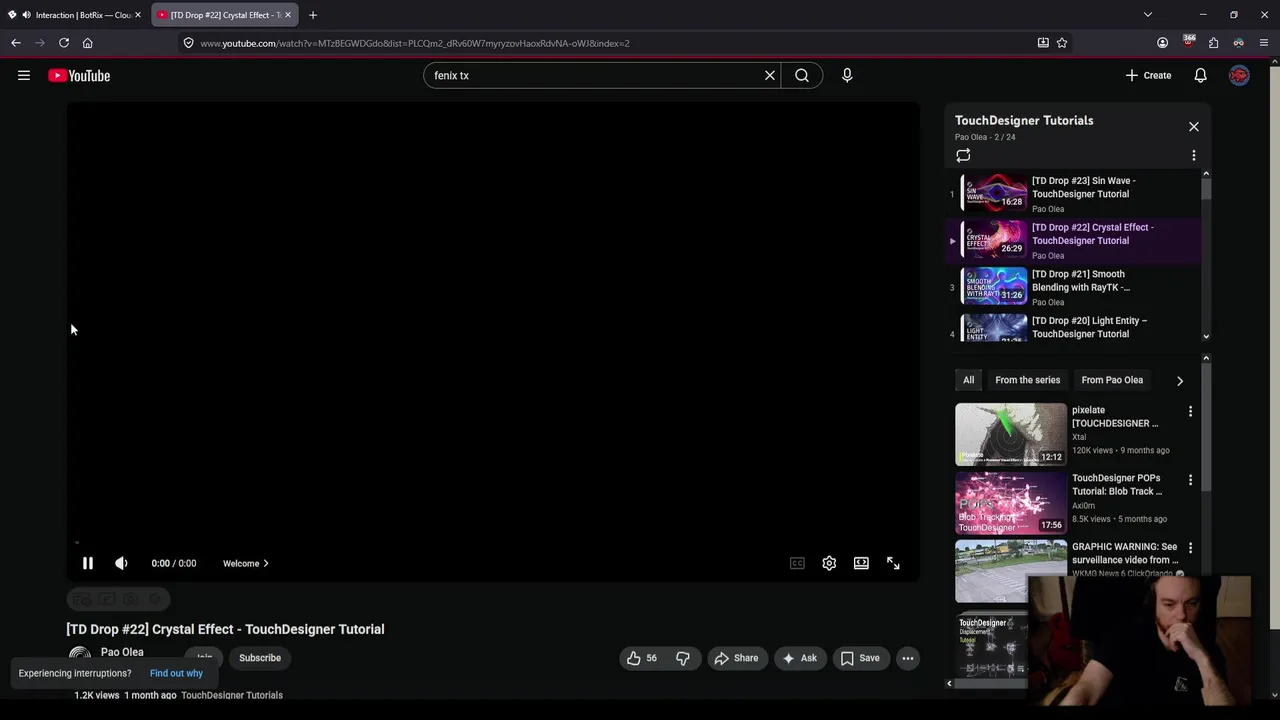The height and width of the screenshot is (720, 1280).
Task: Switch player to theater mode
Action: click(x=861, y=563)
